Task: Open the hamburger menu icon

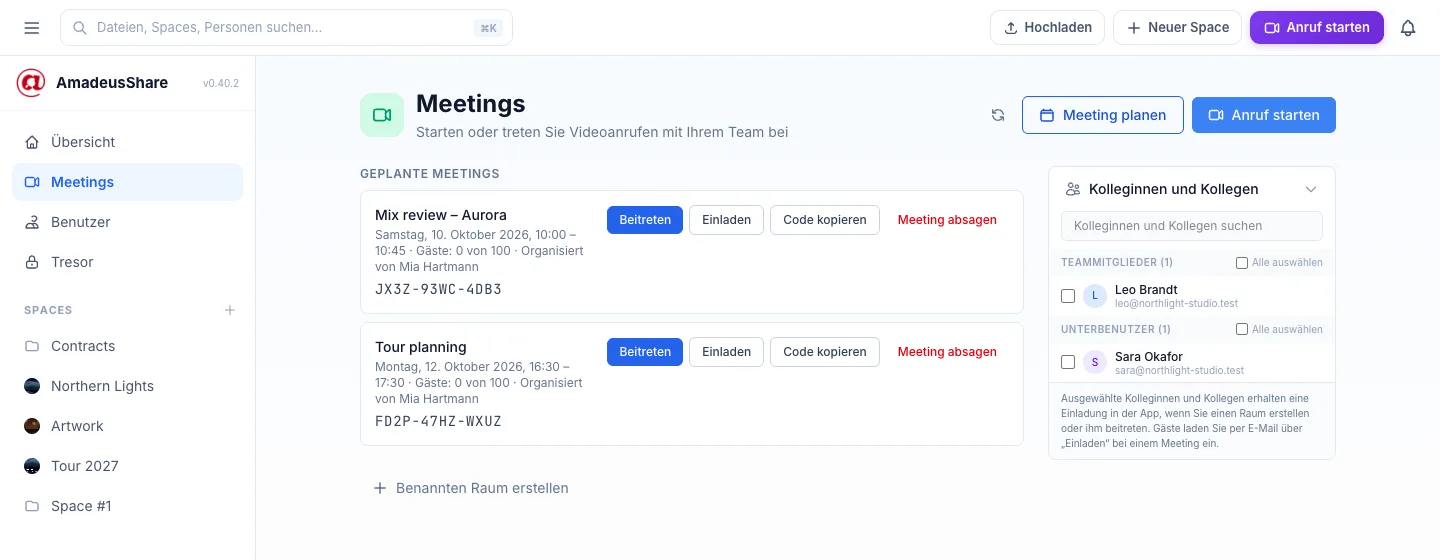Action: (x=32, y=28)
